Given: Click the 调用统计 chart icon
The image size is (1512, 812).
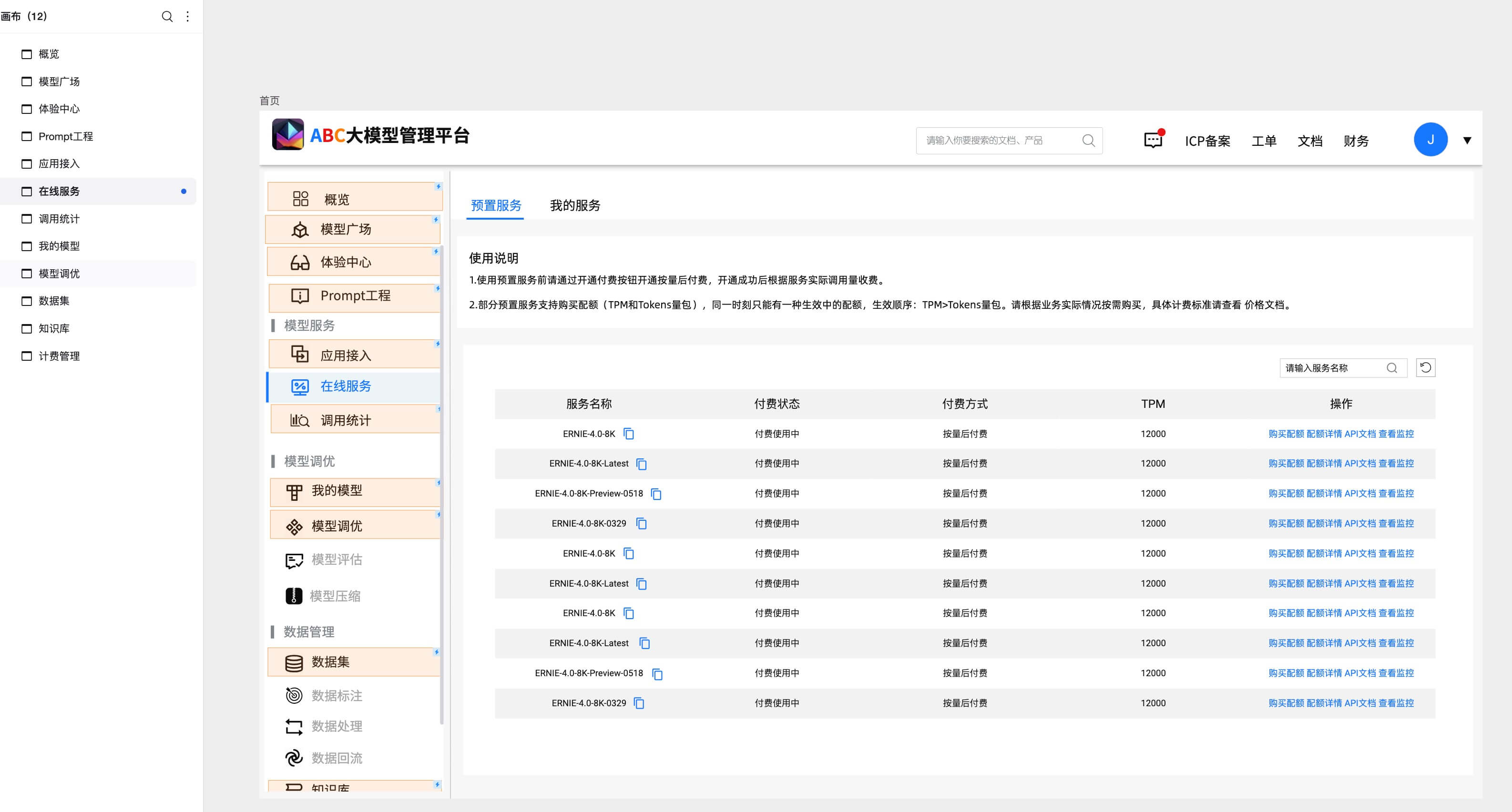Looking at the screenshot, I should (300, 420).
